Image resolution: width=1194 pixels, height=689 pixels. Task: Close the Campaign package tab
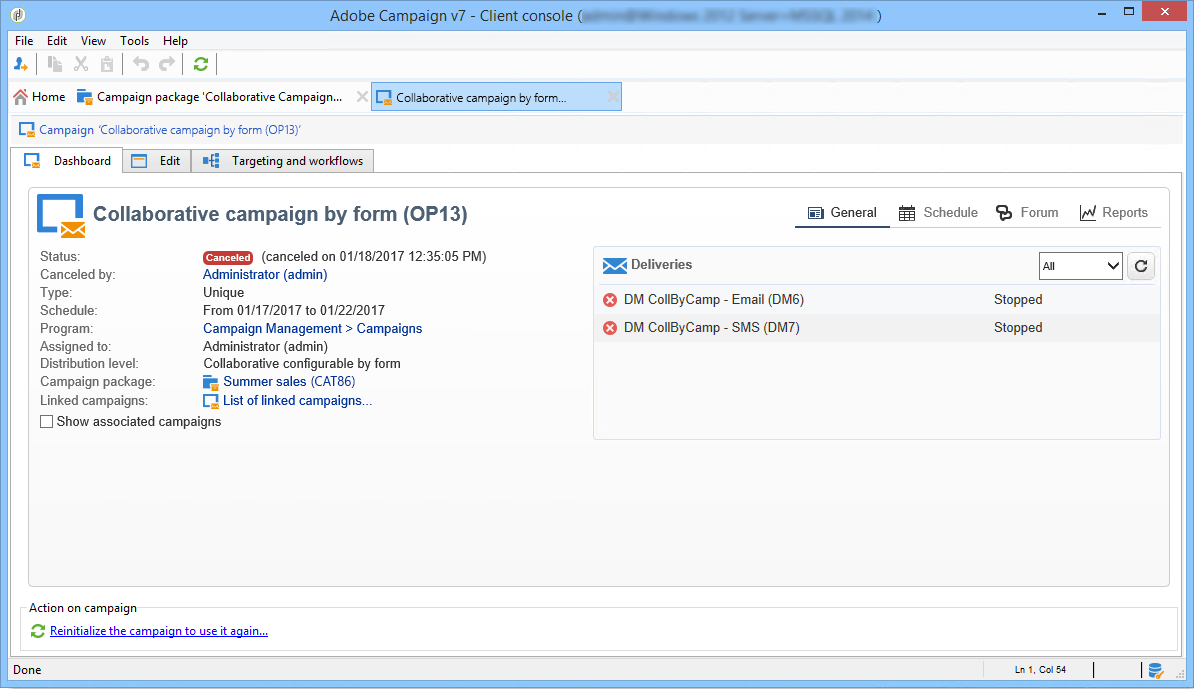[362, 97]
